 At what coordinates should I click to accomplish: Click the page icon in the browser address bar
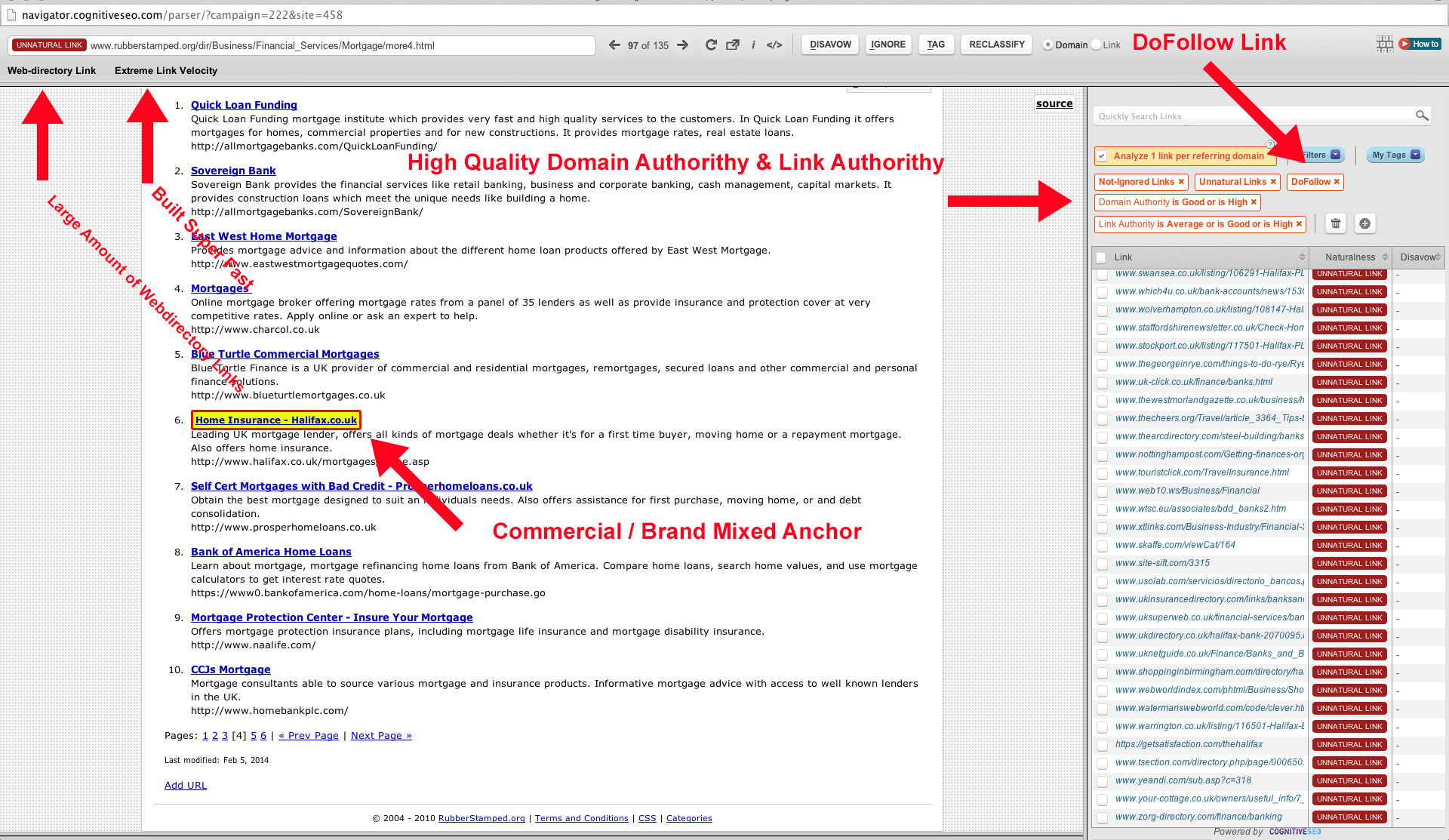(11, 15)
